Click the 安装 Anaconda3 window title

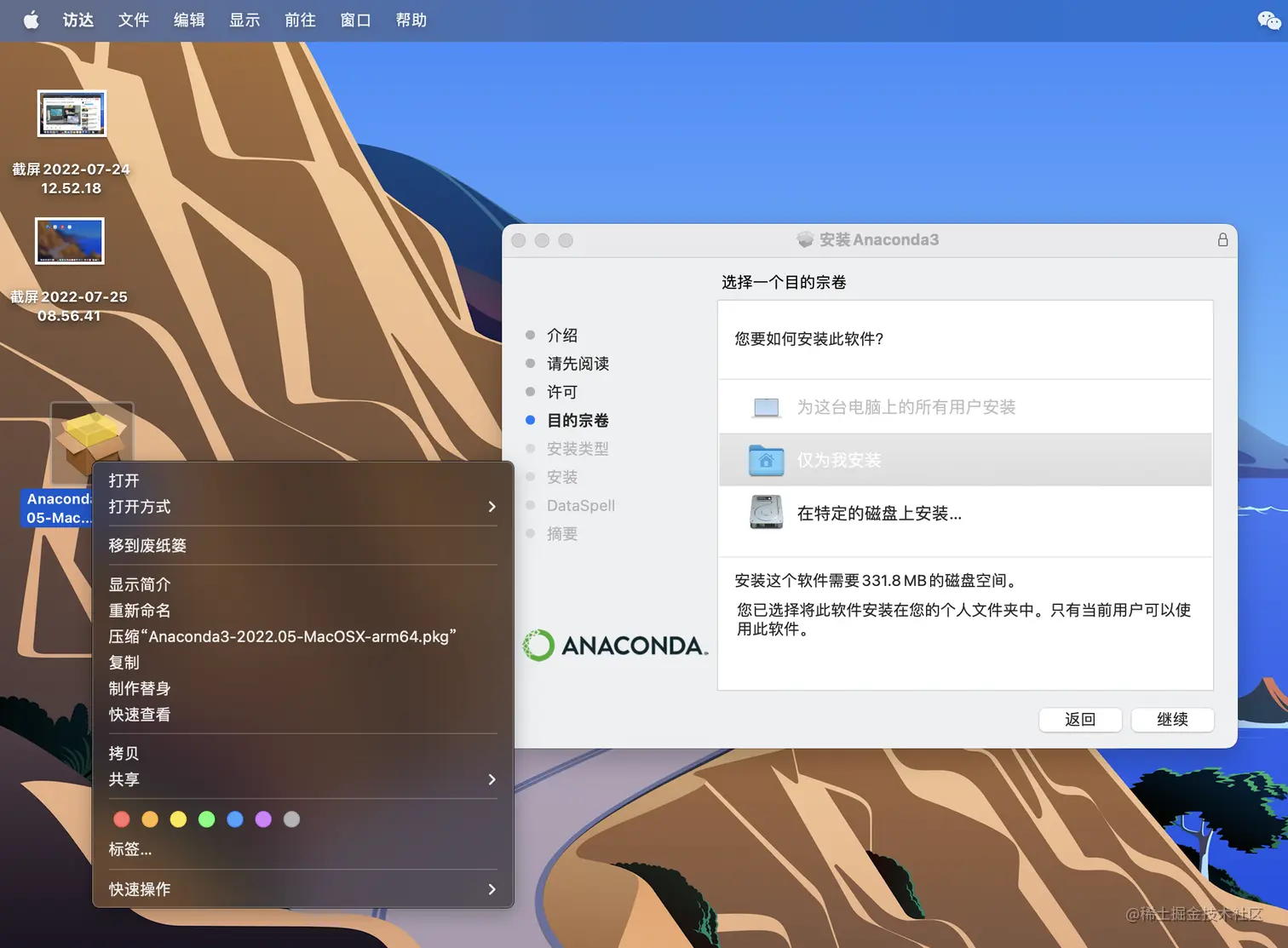tap(878, 240)
